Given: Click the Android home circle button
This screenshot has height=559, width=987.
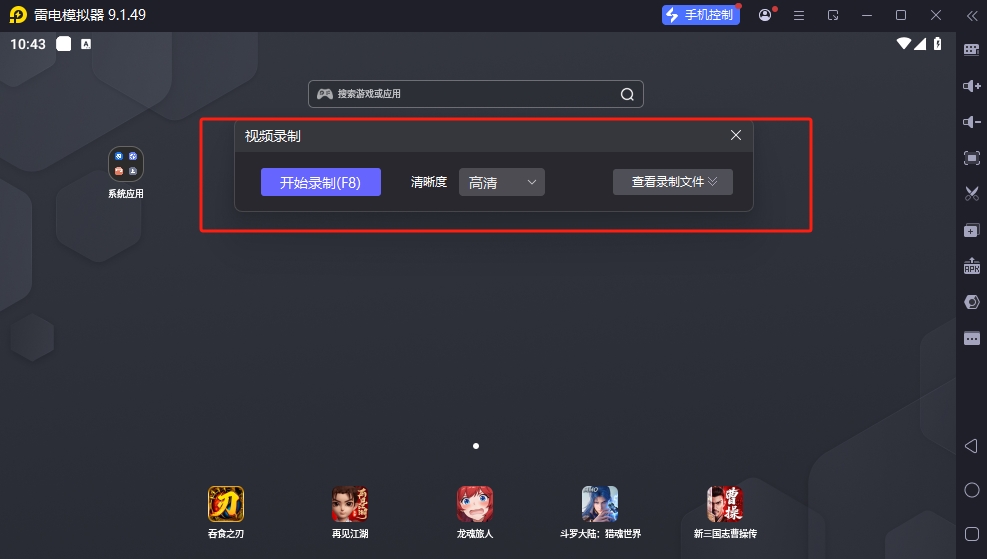Looking at the screenshot, I should (x=972, y=490).
